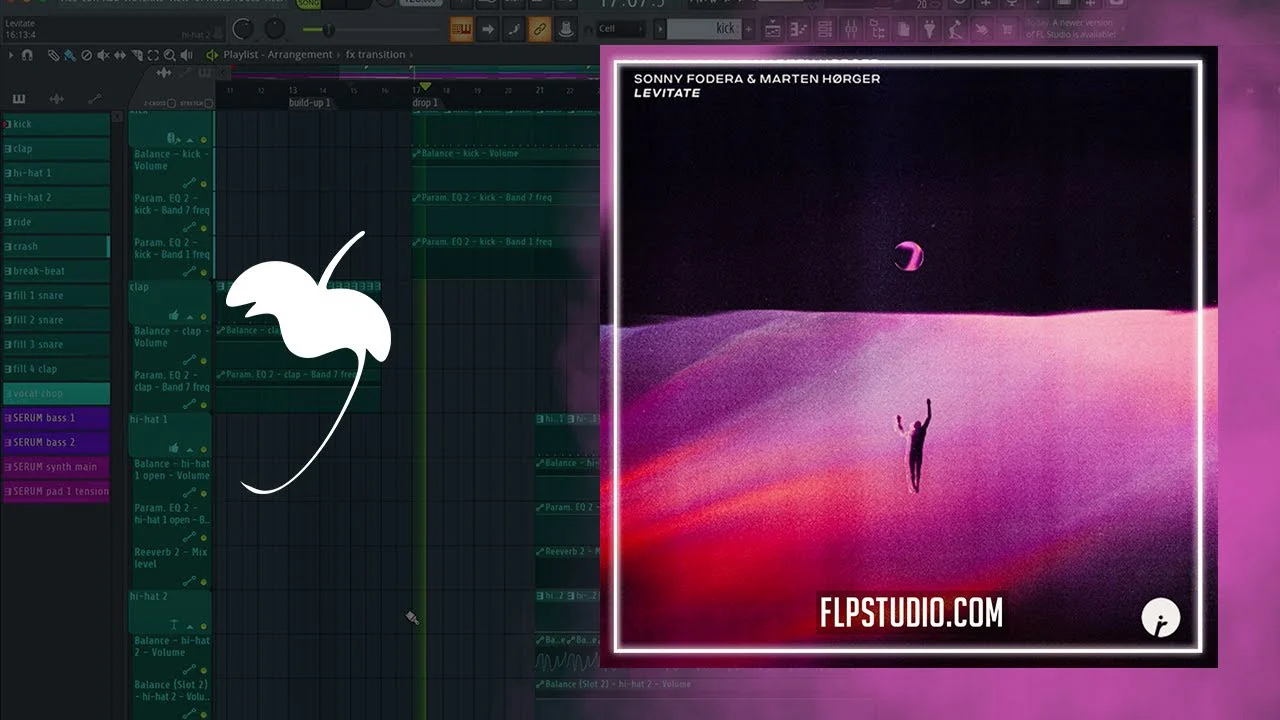Click the link chain icon in the toolbar

click(x=540, y=29)
